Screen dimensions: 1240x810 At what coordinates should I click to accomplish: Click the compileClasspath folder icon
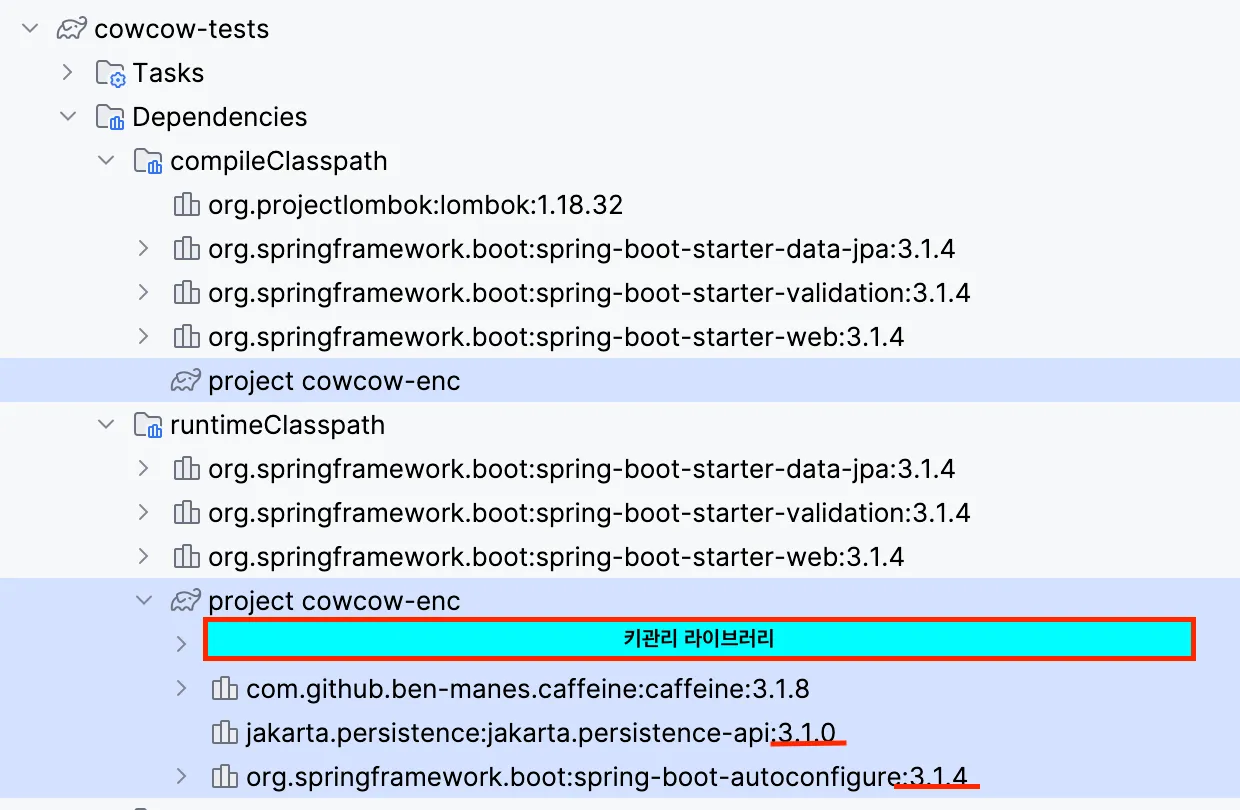pos(147,161)
